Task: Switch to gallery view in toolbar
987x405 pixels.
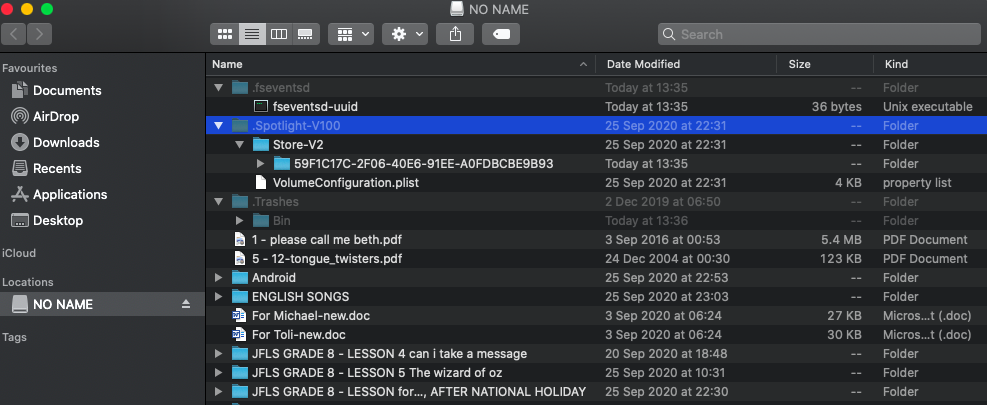Action: pyautogui.click(x=305, y=34)
